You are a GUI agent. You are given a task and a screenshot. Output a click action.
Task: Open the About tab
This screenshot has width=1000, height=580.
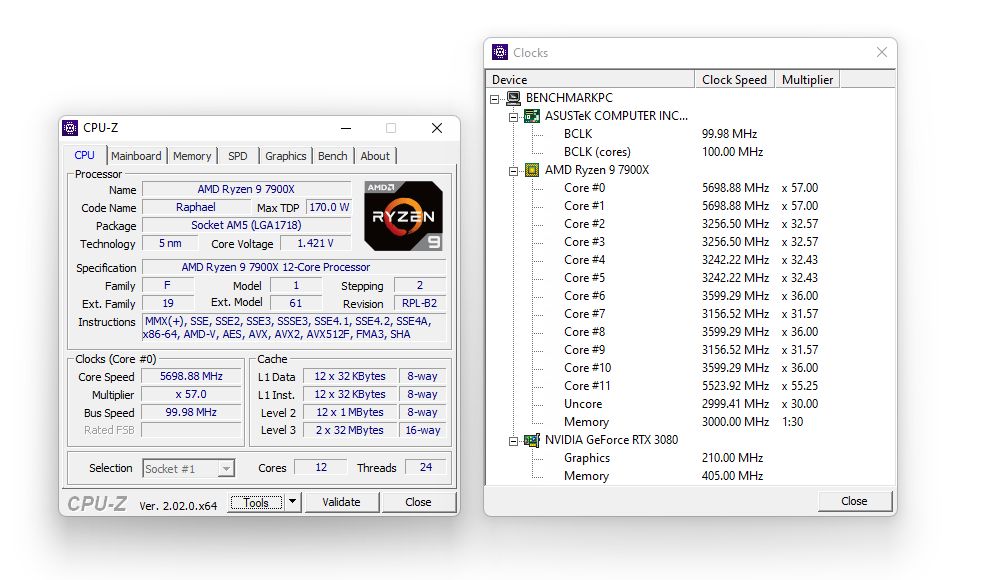pyautogui.click(x=375, y=156)
